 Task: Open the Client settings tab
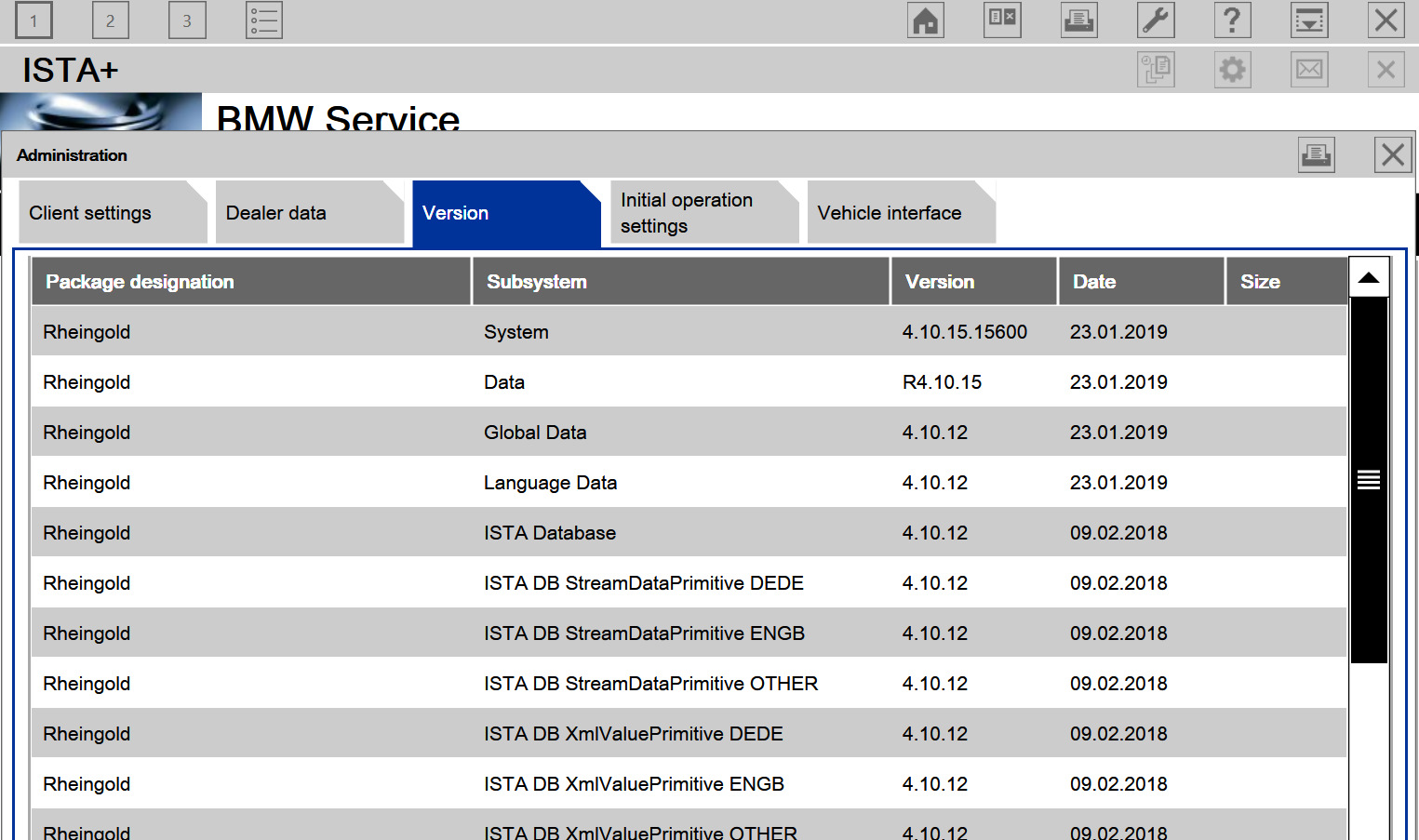[113, 212]
